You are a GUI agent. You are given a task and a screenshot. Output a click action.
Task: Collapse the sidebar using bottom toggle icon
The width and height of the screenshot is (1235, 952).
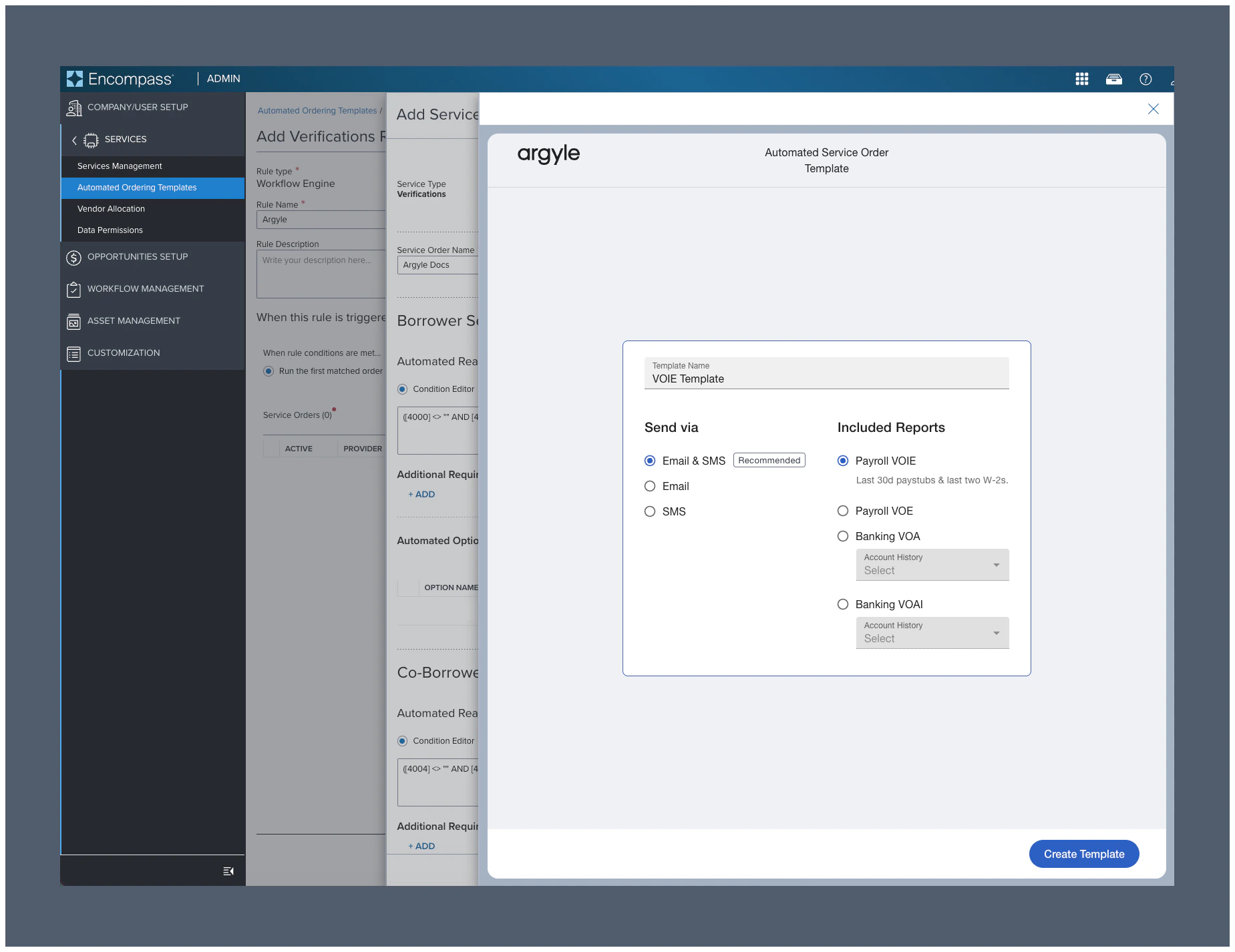pyautogui.click(x=228, y=871)
